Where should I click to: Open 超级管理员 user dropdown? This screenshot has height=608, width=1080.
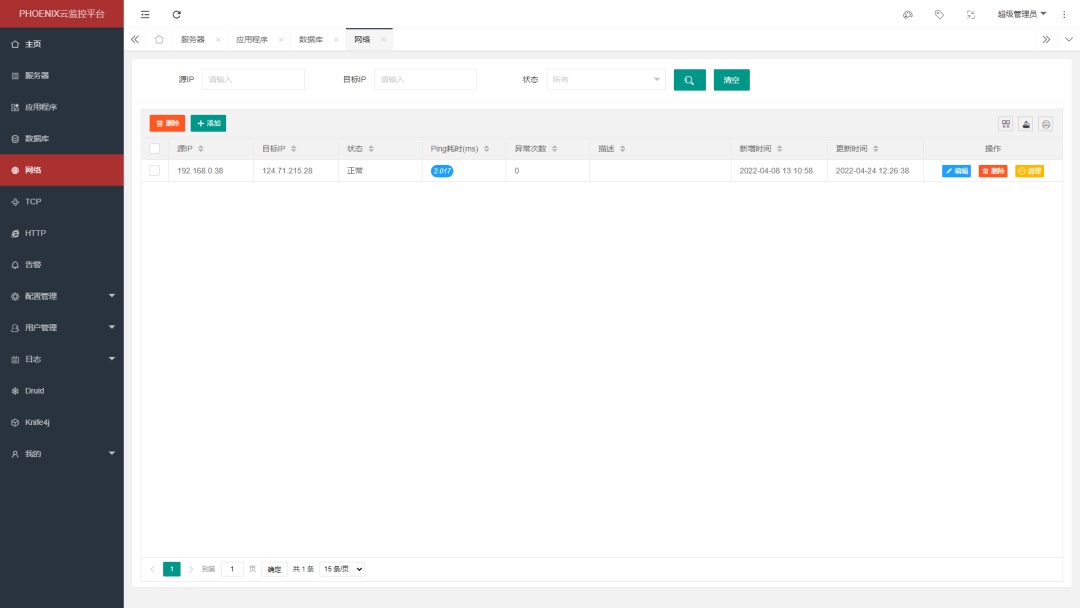tap(1021, 14)
